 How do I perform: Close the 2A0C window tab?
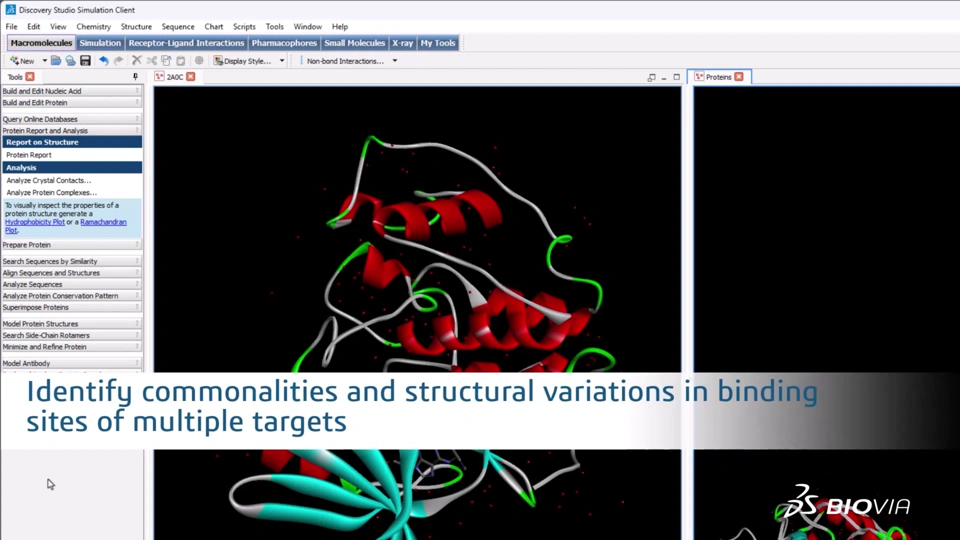point(190,77)
